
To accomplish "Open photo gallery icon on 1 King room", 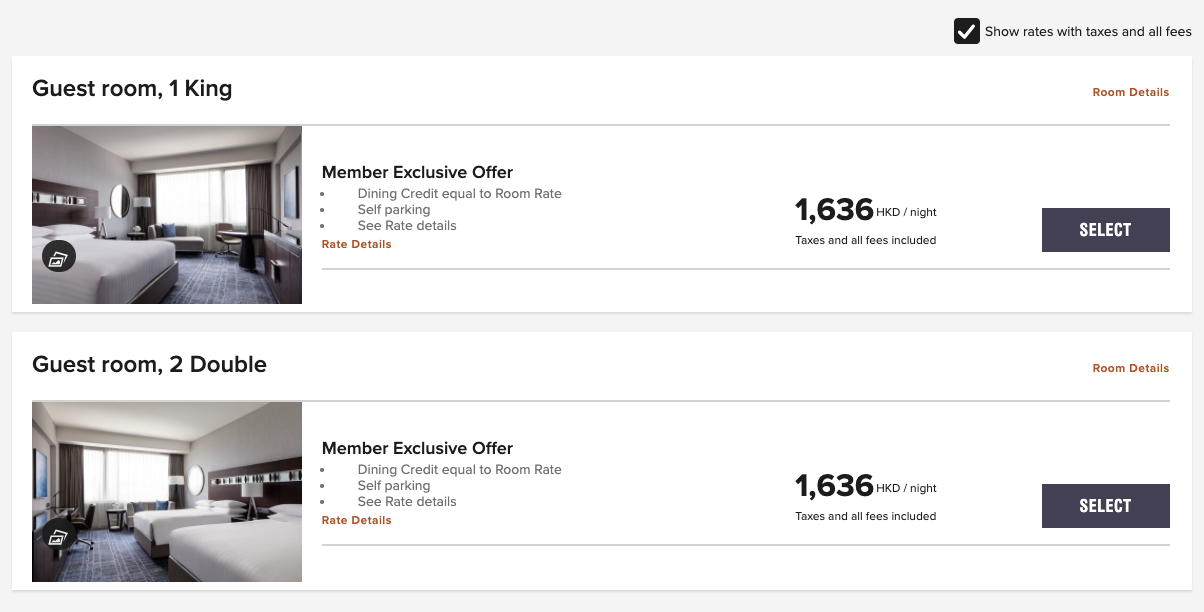I will click(58, 257).
